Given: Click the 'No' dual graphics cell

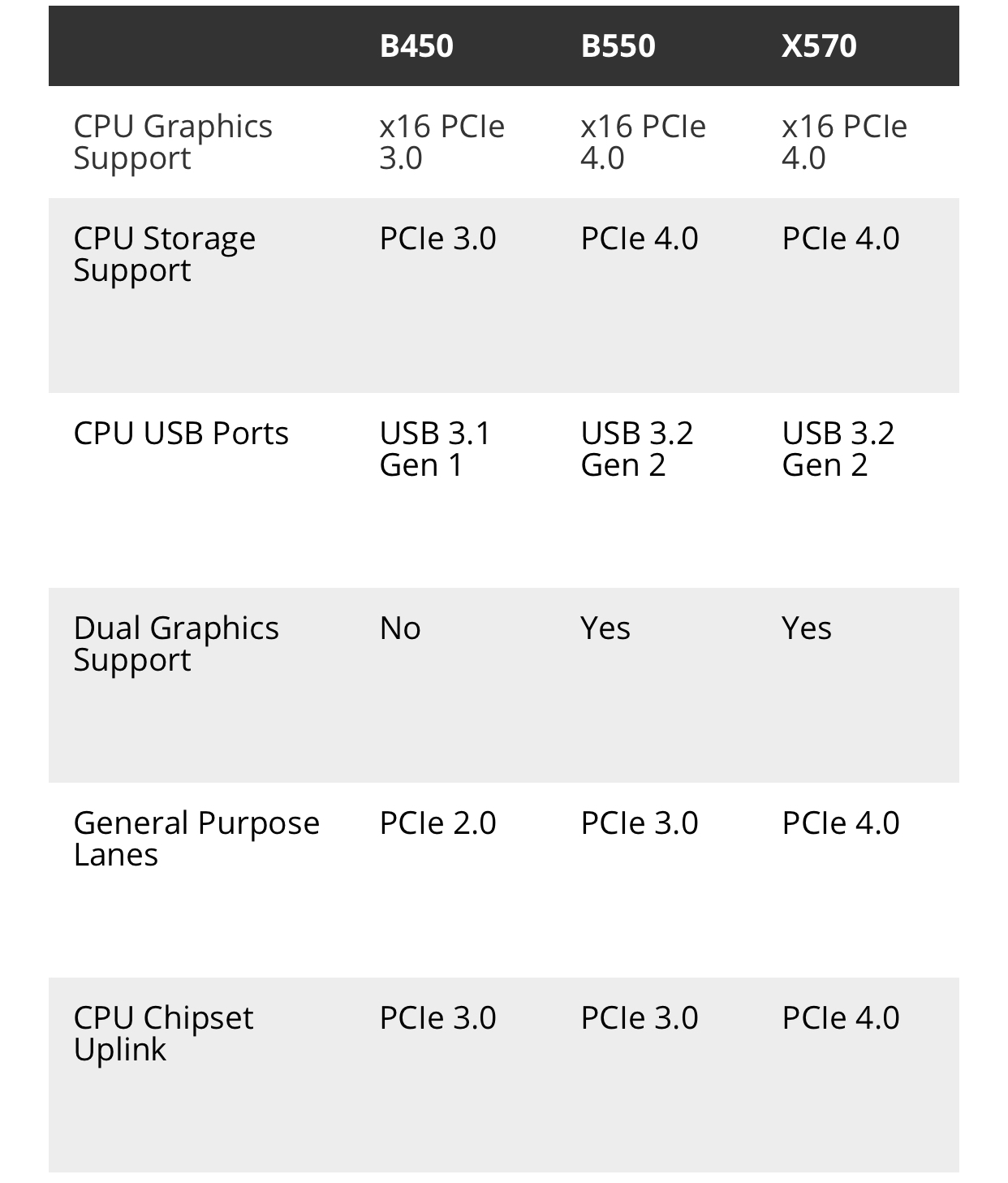Looking at the screenshot, I should click(400, 628).
